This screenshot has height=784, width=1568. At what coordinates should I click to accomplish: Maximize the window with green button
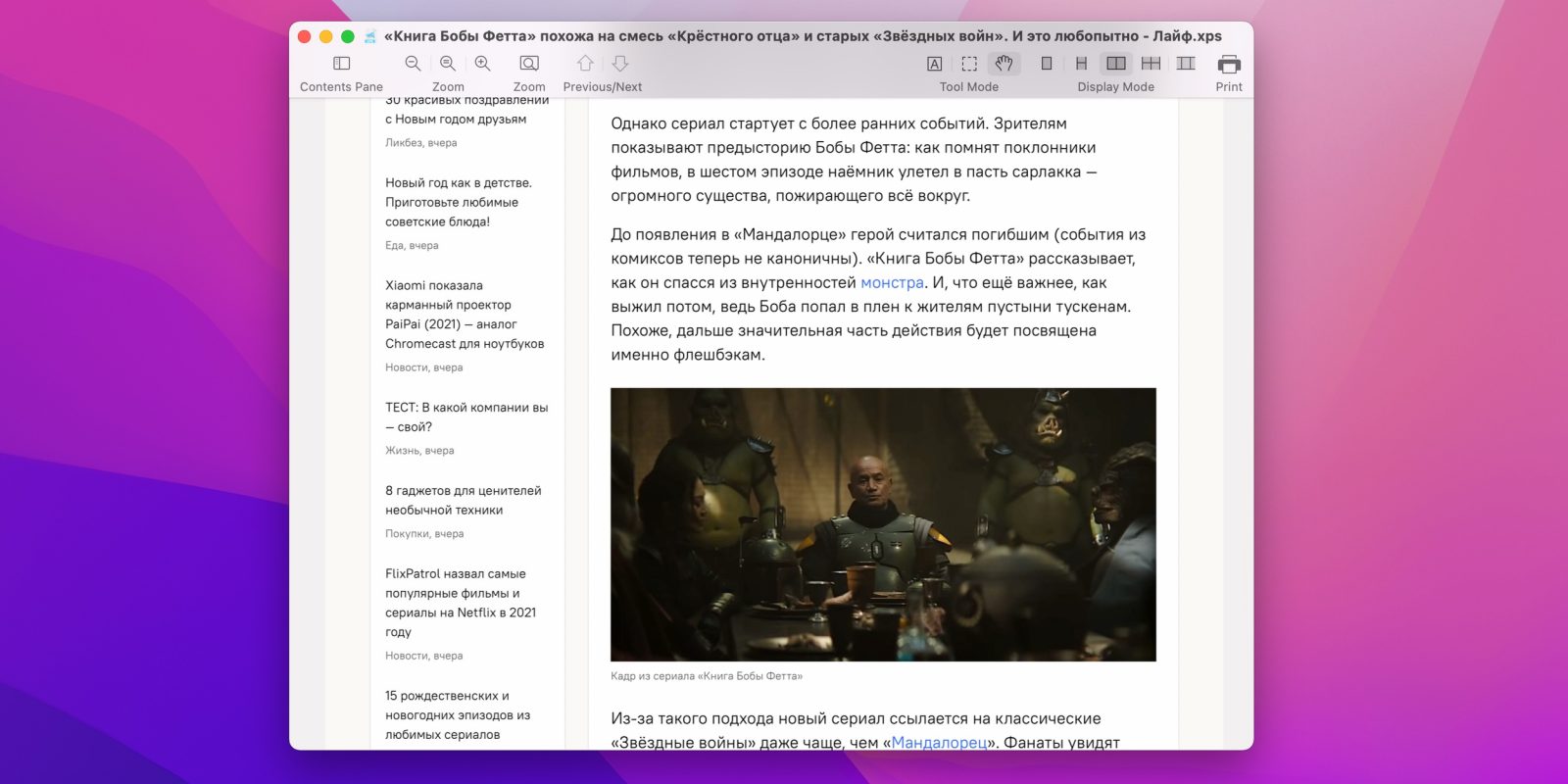coord(348,36)
